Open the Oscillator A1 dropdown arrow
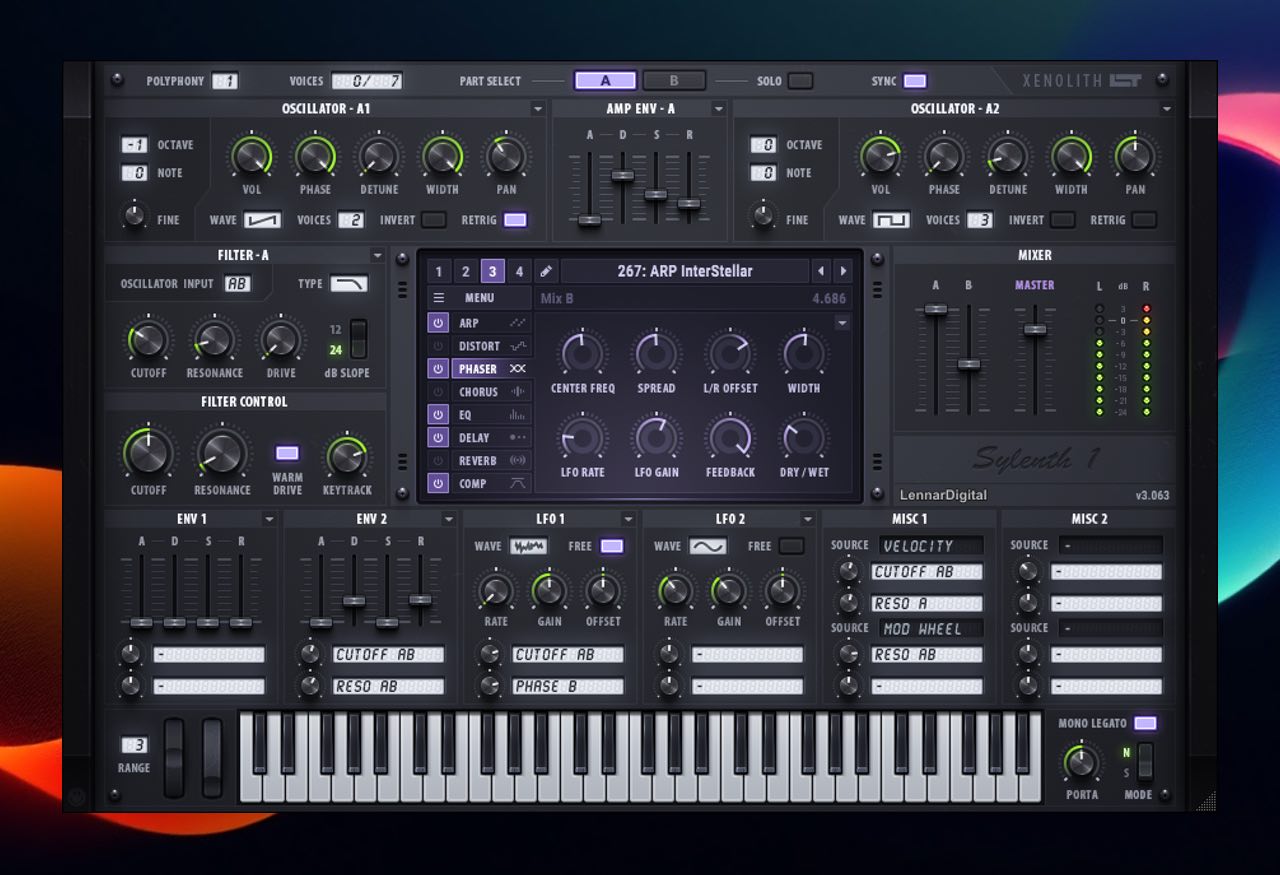The image size is (1280, 875). [x=538, y=109]
